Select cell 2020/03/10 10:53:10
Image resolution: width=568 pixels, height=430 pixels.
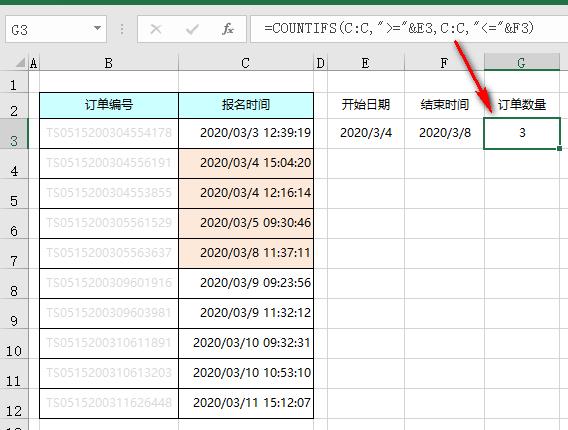coord(246,373)
